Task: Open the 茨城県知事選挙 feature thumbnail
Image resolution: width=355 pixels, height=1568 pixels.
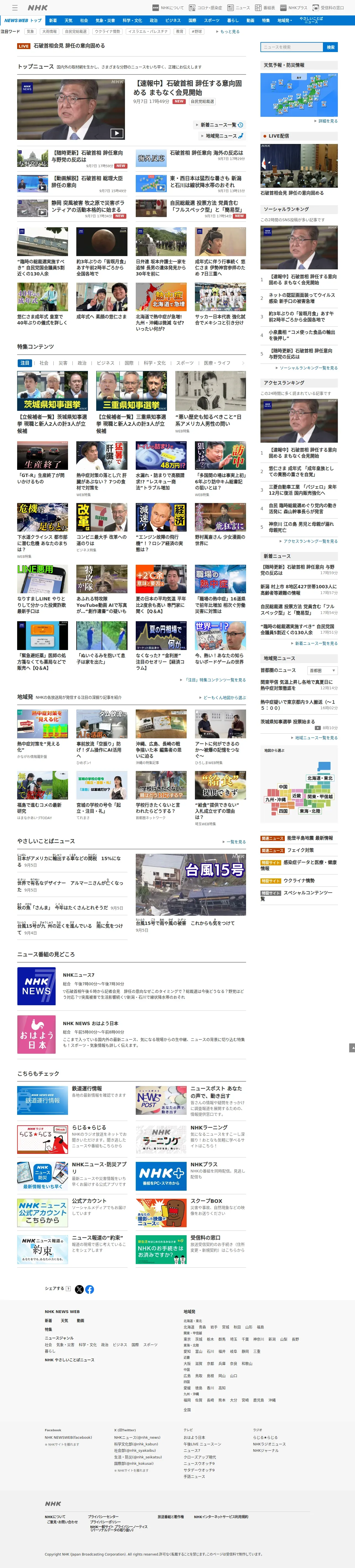Action: tap(52, 391)
